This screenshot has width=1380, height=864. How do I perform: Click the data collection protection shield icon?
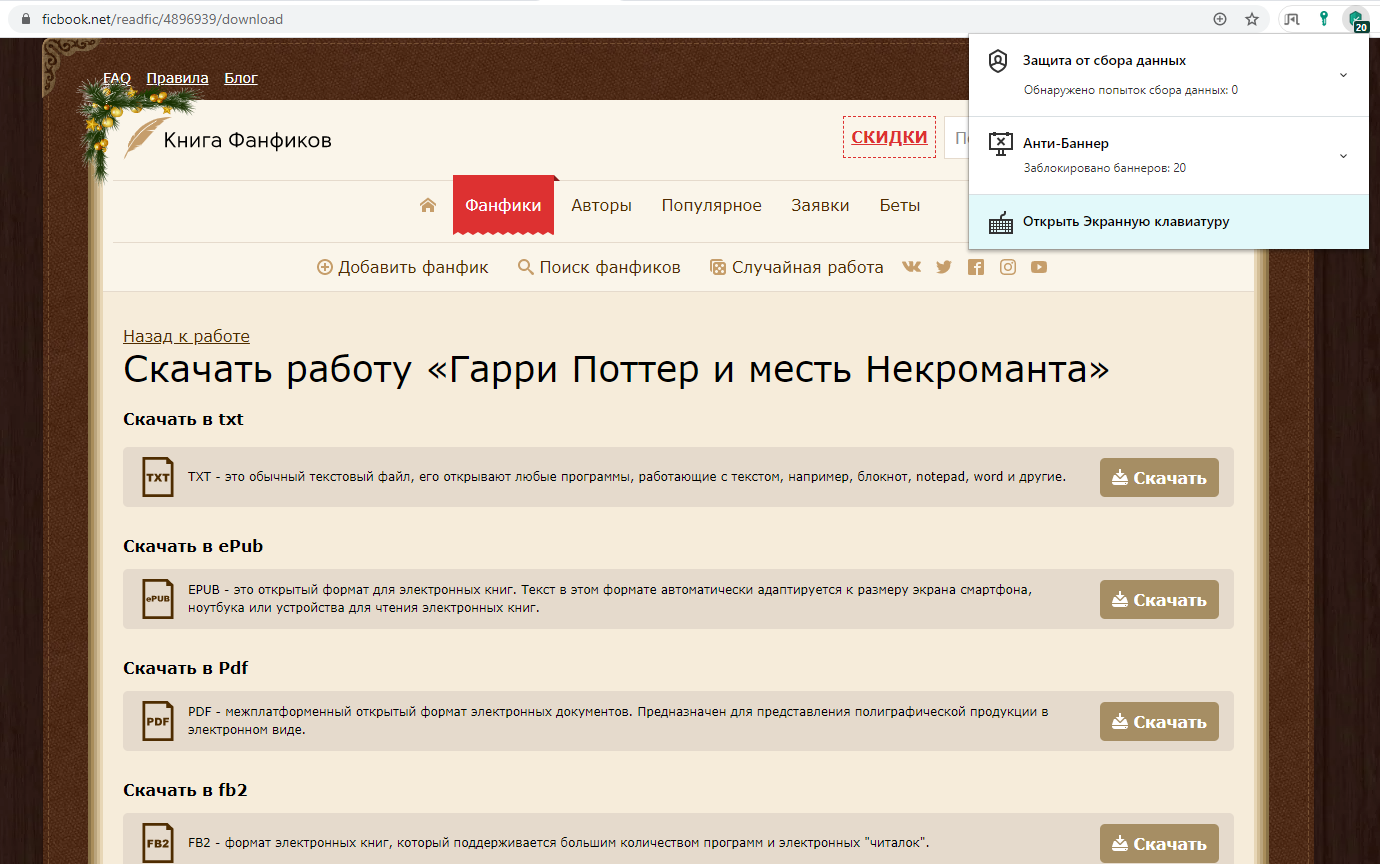click(998, 61)
